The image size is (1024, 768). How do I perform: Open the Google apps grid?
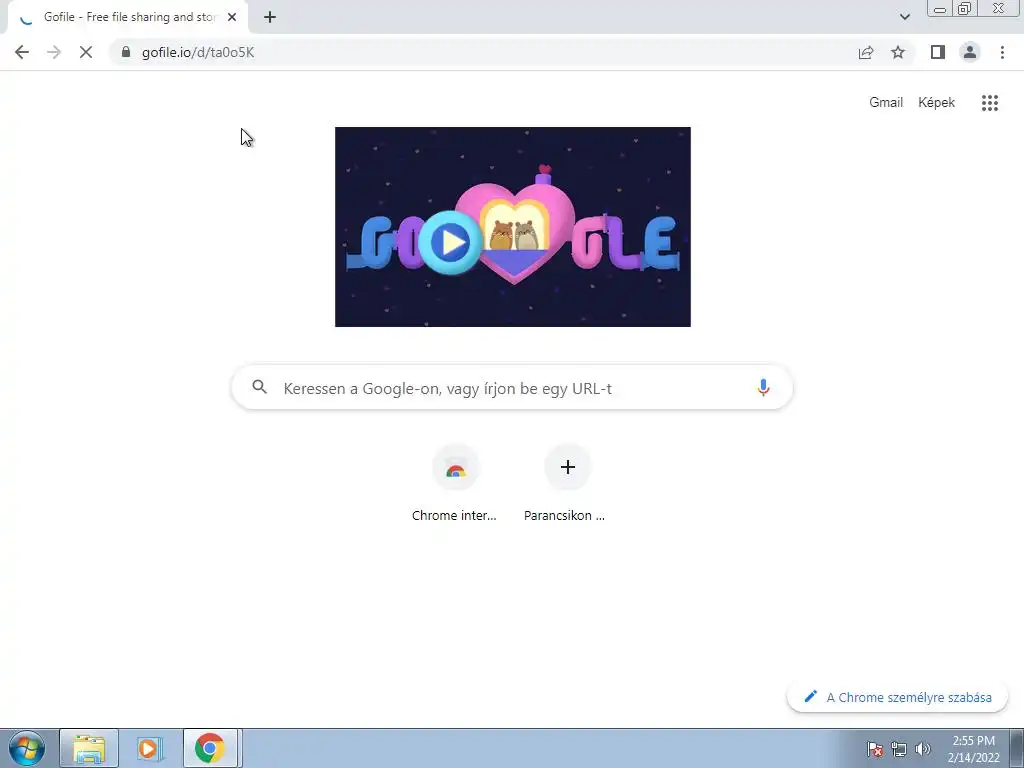[989, 103]
